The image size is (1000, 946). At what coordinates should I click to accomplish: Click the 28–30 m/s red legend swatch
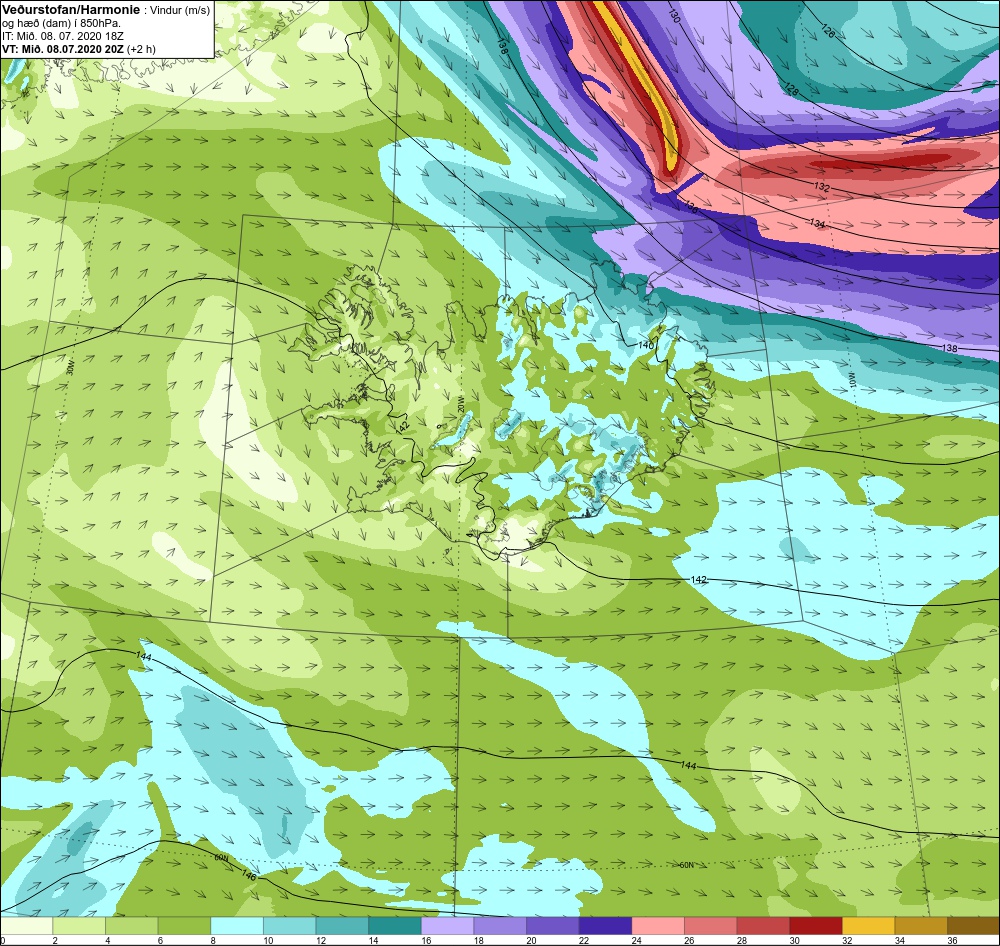pyautogui.click(x=763, y=926)
